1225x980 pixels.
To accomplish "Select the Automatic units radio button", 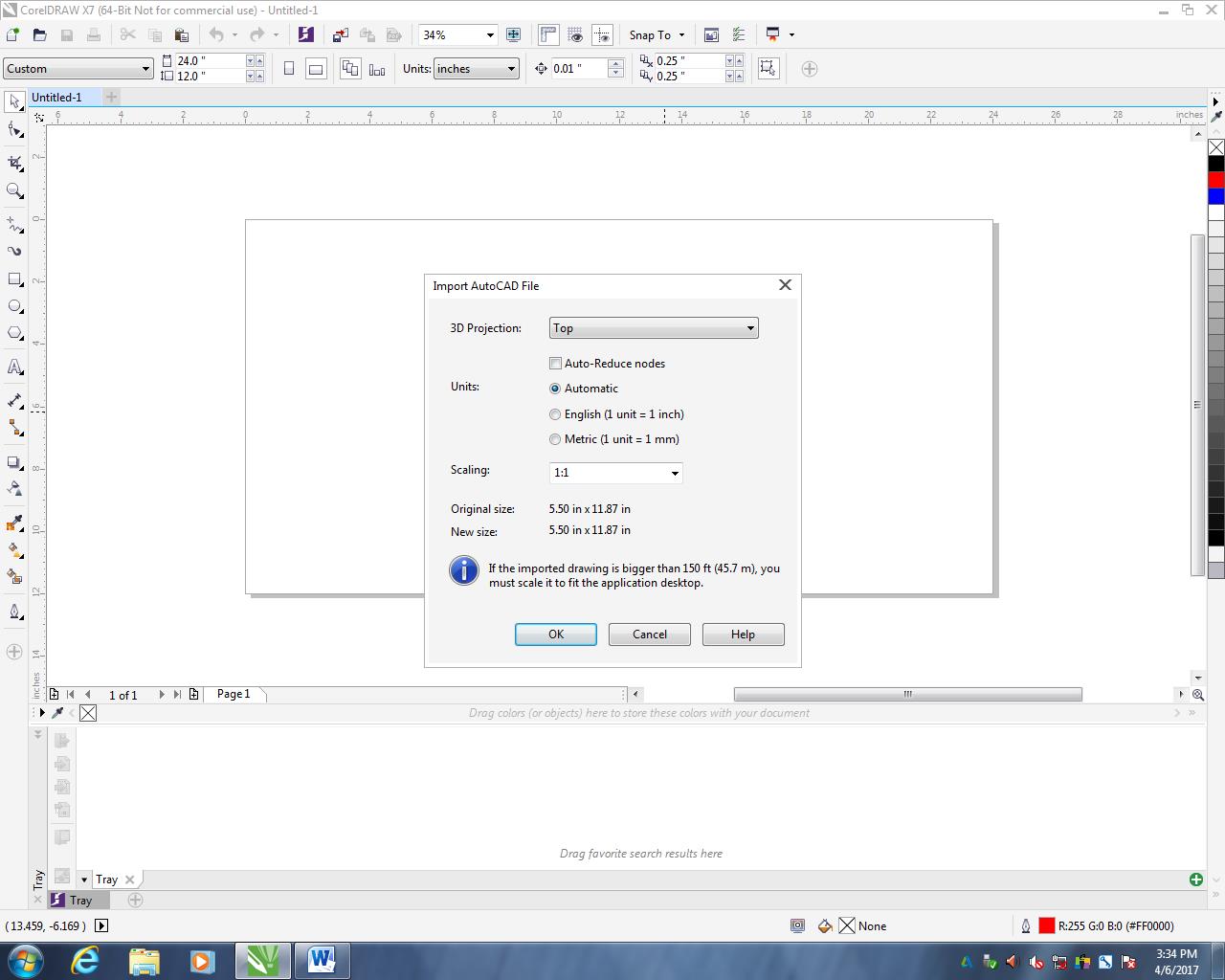I will [555, 389].
